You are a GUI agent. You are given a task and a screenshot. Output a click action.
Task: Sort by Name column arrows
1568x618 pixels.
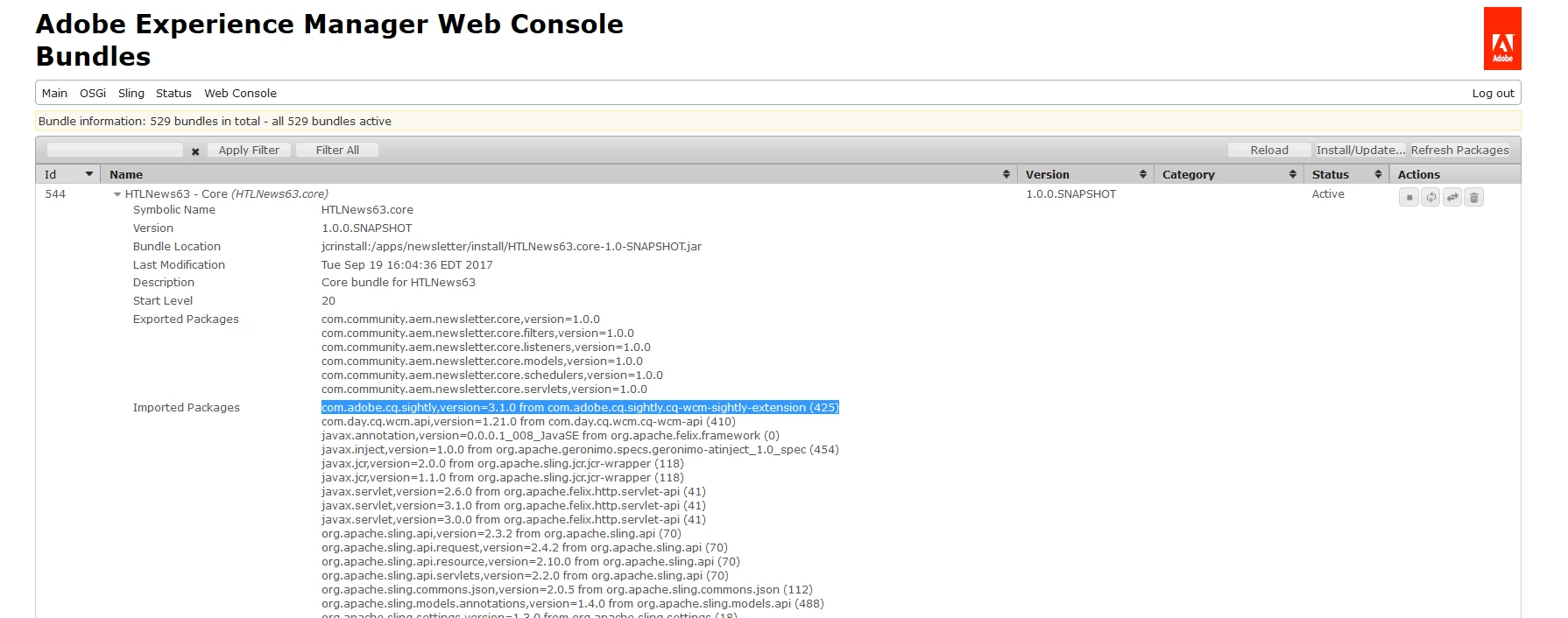pos(1006,174)
